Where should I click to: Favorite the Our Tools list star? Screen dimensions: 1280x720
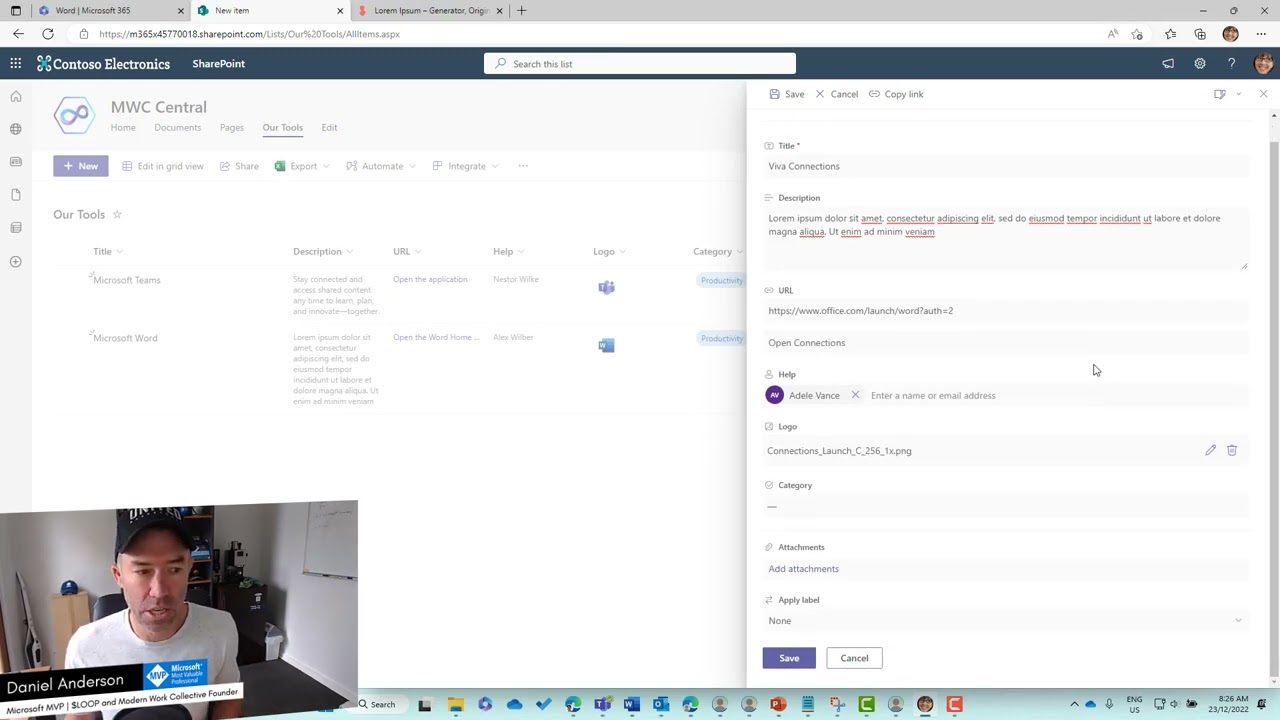point(117,214)
